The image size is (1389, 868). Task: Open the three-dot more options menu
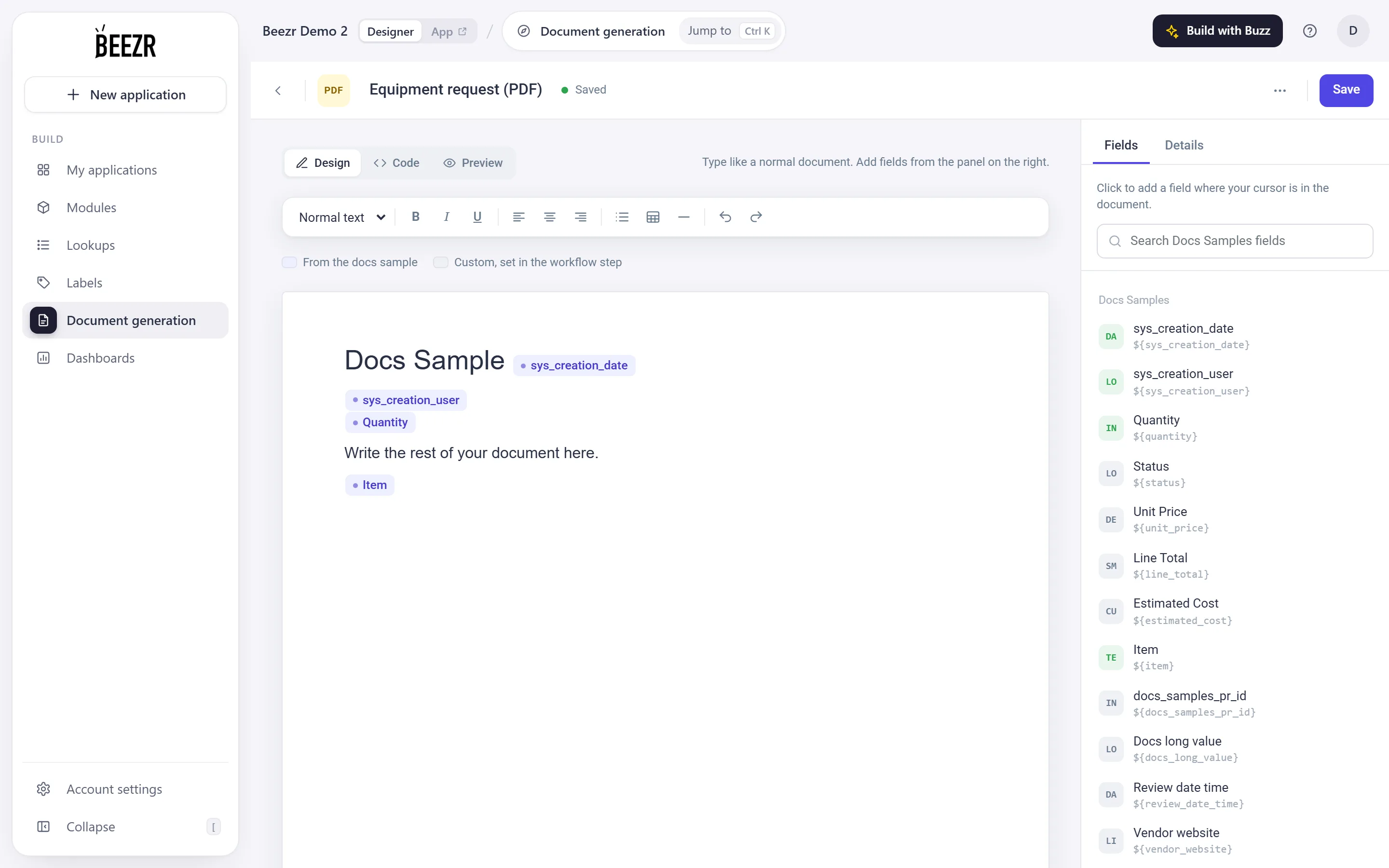tap(1280, 91)
